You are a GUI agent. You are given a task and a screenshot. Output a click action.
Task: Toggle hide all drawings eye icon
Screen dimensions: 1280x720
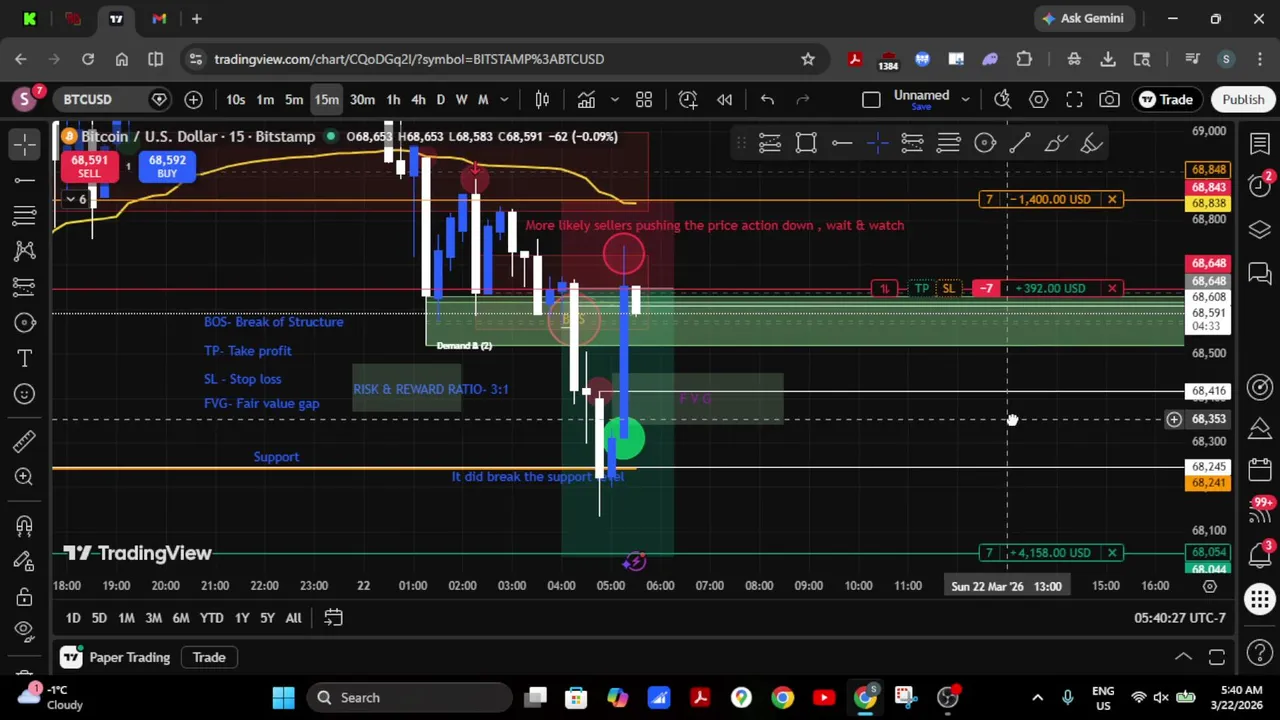25,630
